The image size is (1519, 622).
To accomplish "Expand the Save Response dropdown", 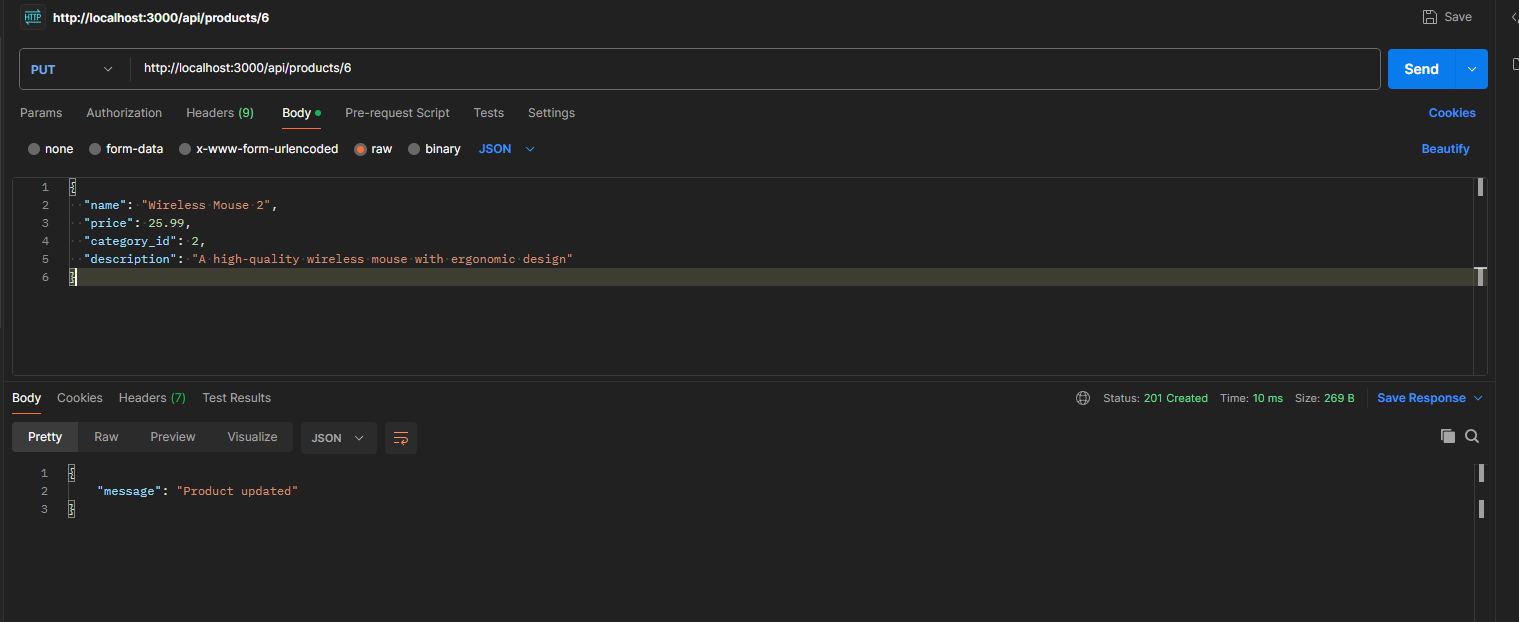I will click(1479, 398).
